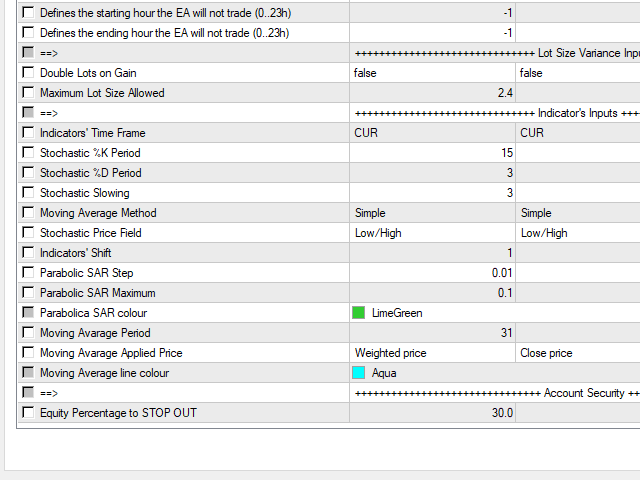Enable Equity Percentage to STOP OUT checkbox
Image resolution: width=640 pixels, height=480 pixels.
pos(27,413)
